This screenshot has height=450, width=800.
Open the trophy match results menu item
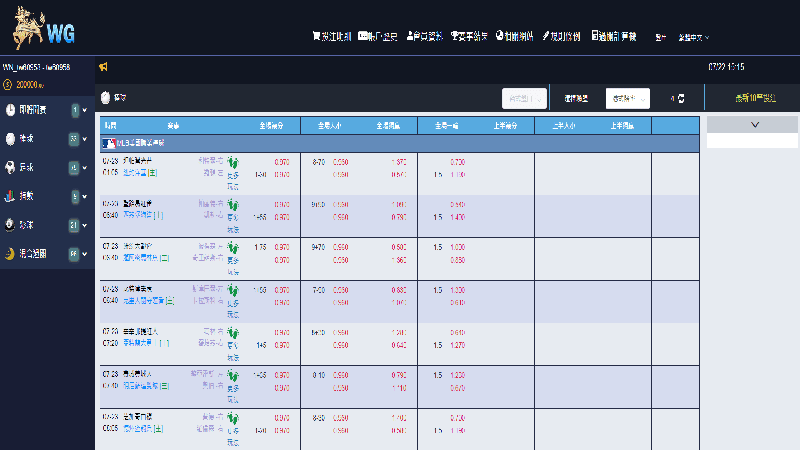(469, 36)
